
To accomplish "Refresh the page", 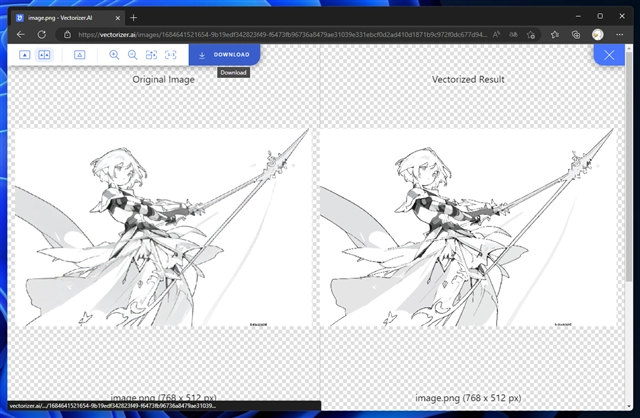I will pyautogui.click(x=42, y=35).
